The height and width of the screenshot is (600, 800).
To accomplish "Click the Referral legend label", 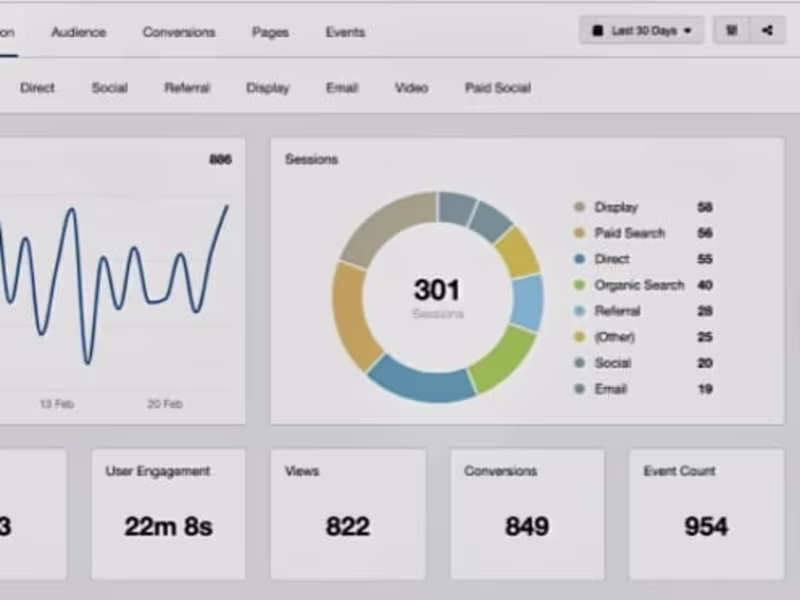I will pyautogui.click(x=617, y=311).
